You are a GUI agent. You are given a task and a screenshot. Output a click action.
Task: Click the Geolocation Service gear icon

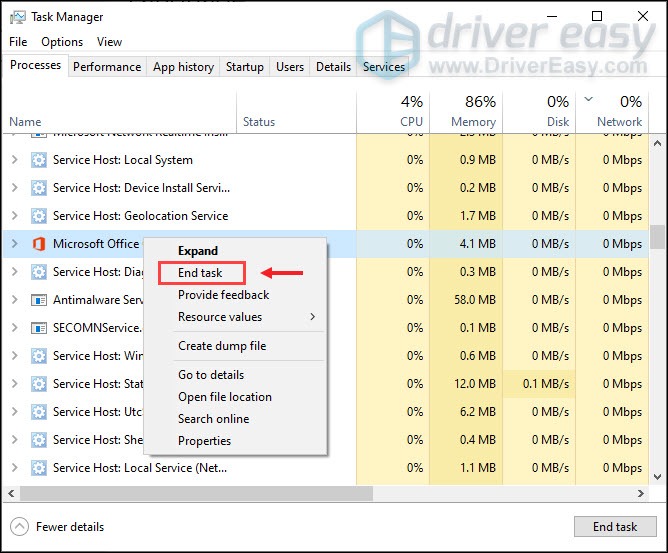(39, 216)
